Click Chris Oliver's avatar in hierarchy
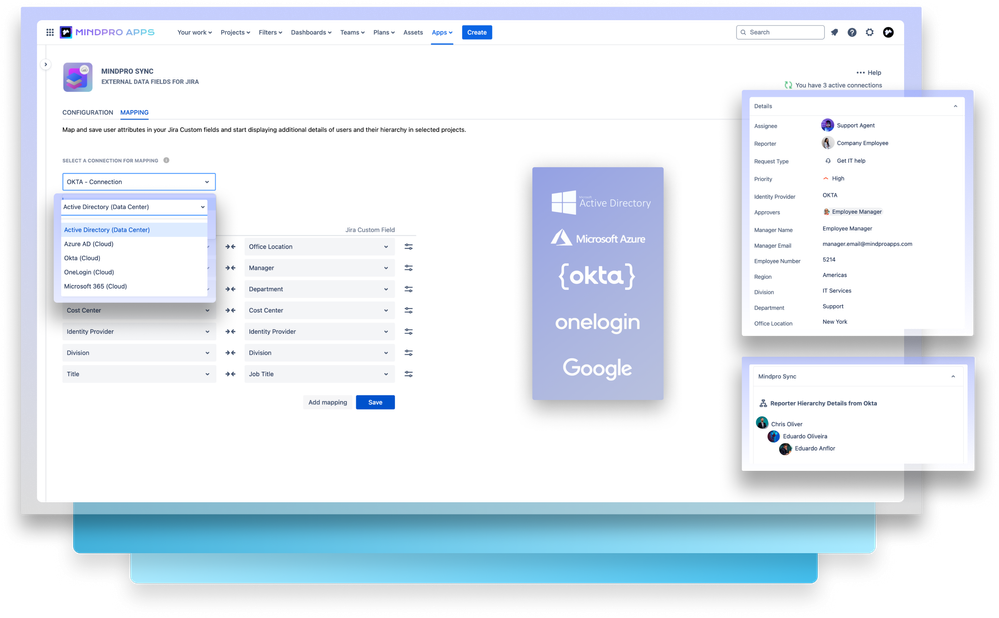The height and width of the screenshot is (618, 999). click(x=762, y=422)
